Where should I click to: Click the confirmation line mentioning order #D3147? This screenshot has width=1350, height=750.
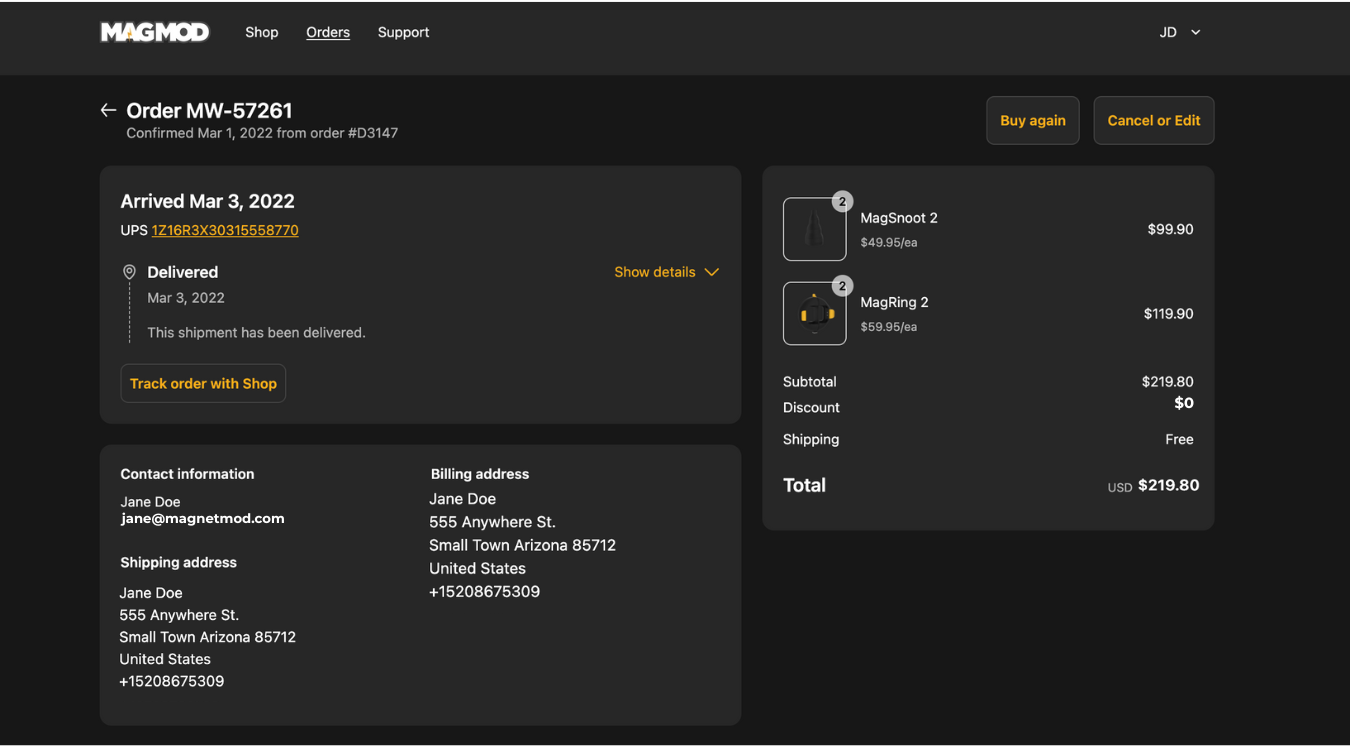(x=262, y=133)
